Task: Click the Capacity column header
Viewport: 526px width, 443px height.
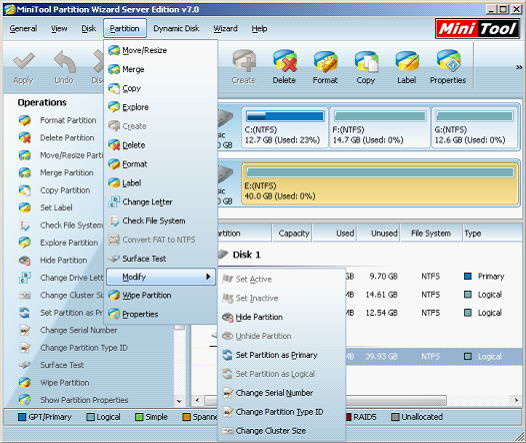Action: coord(292,233)
